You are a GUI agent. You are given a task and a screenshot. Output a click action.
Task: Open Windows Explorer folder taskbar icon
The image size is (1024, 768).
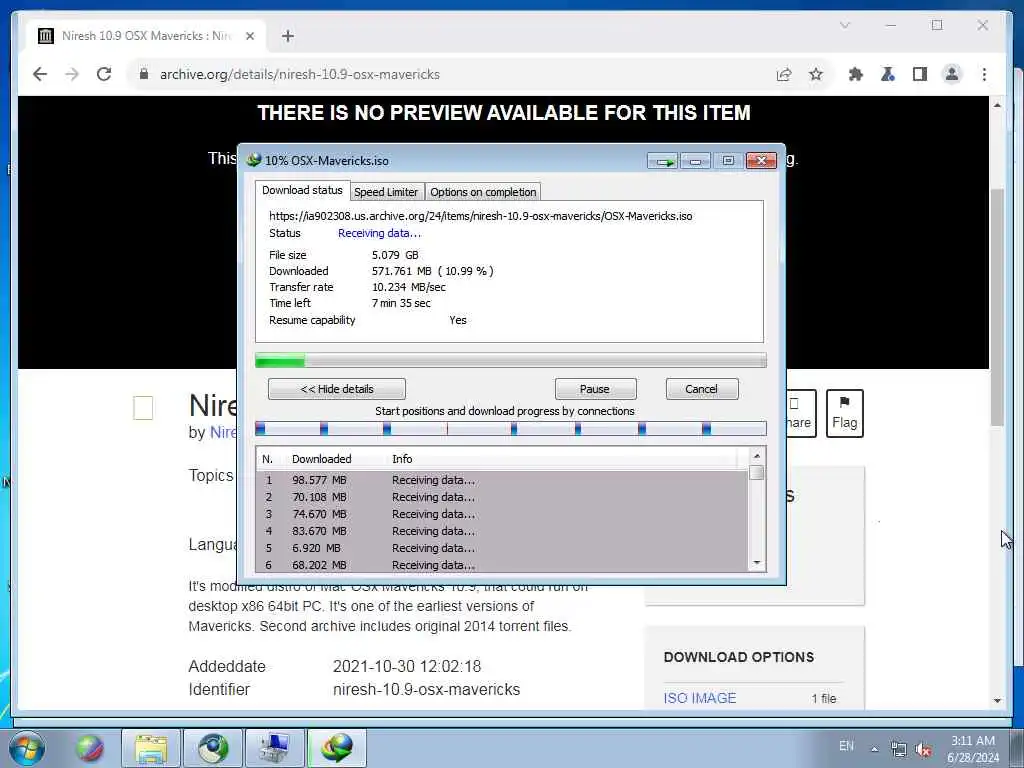pos(151,748)
